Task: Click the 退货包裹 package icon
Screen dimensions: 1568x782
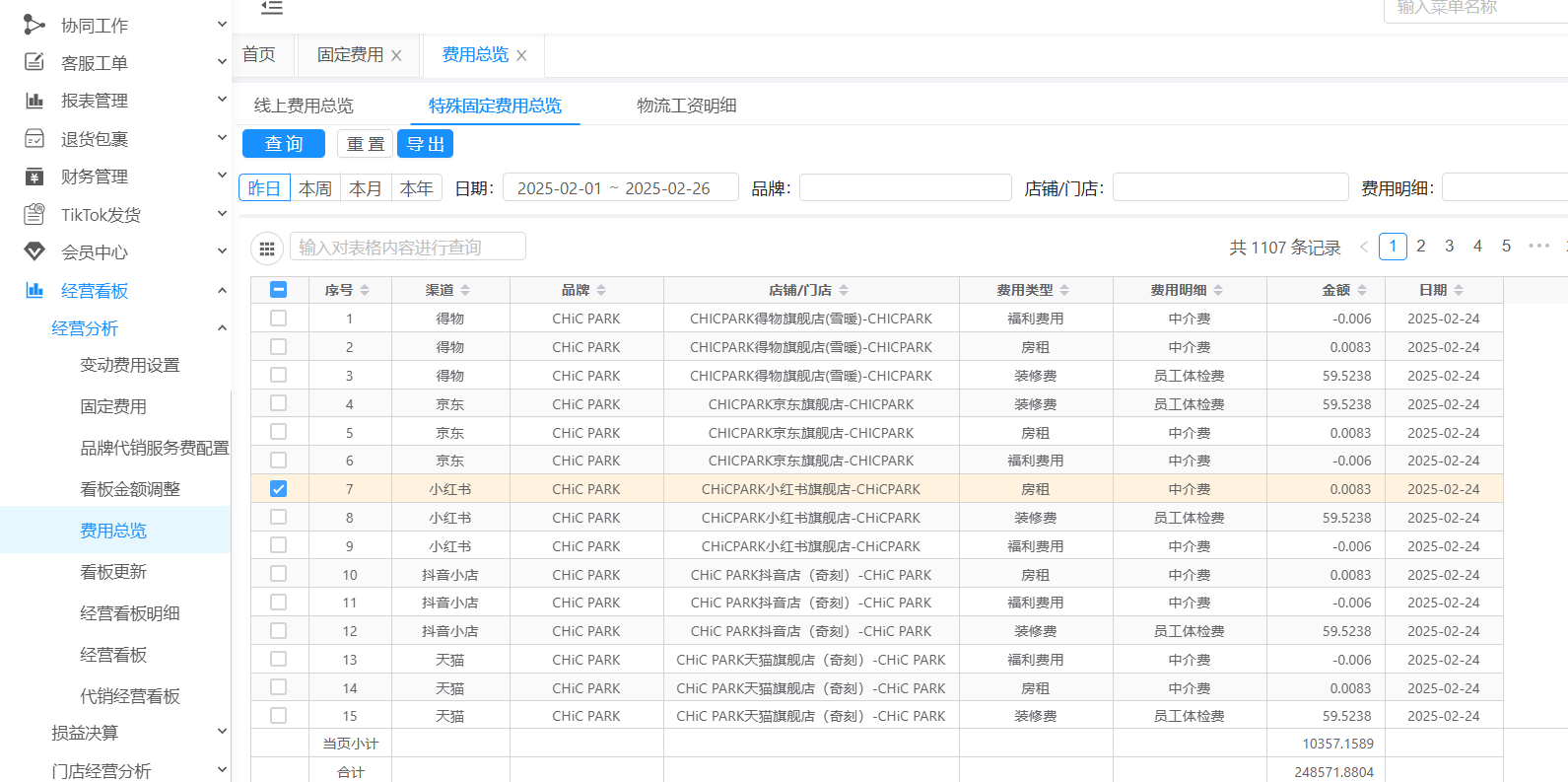Action: [34, 139]
